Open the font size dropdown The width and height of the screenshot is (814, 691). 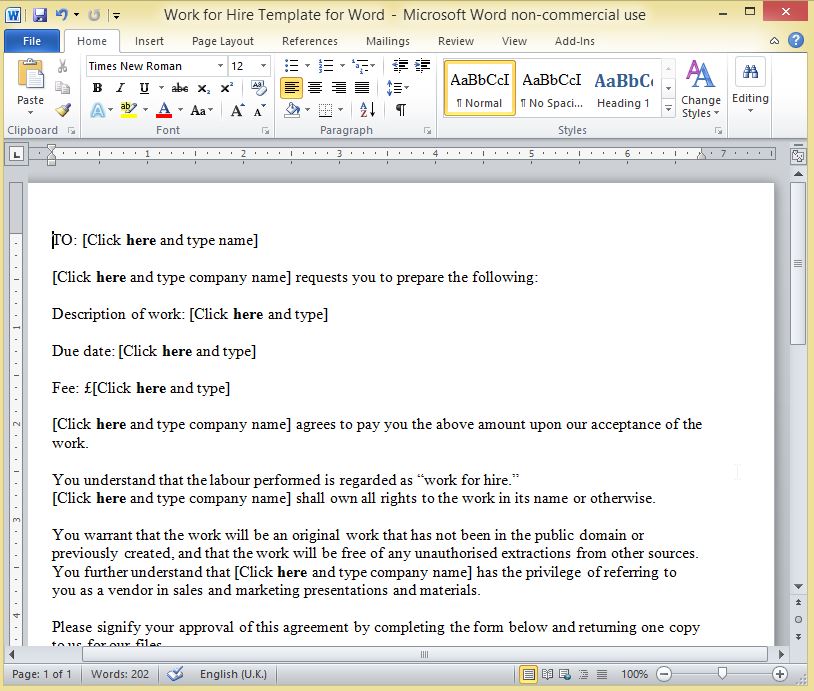coord(263,66)
